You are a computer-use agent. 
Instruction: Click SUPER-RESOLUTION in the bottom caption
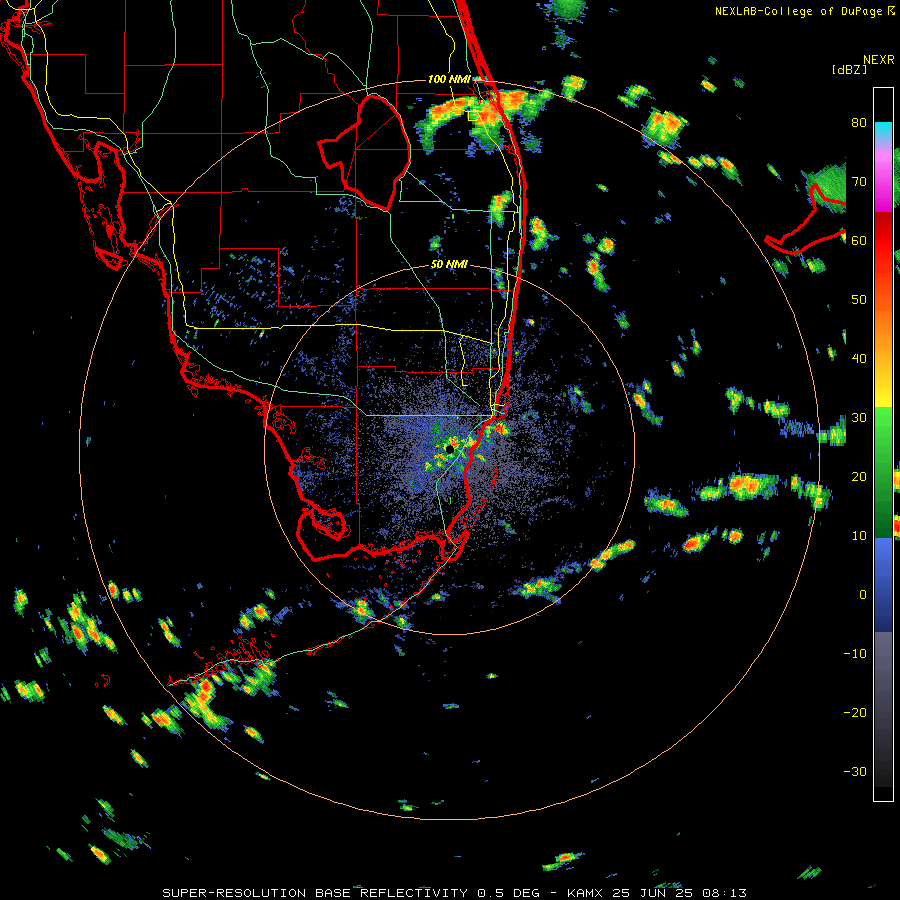(x=234, y=893)
